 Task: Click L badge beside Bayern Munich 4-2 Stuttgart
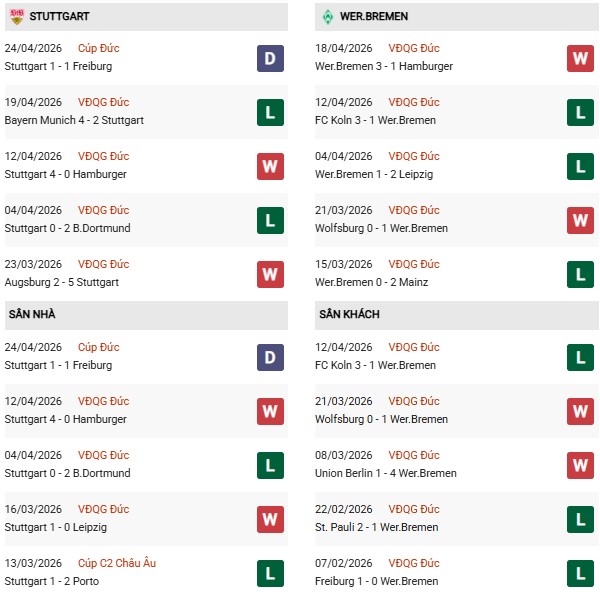(270, 112)
